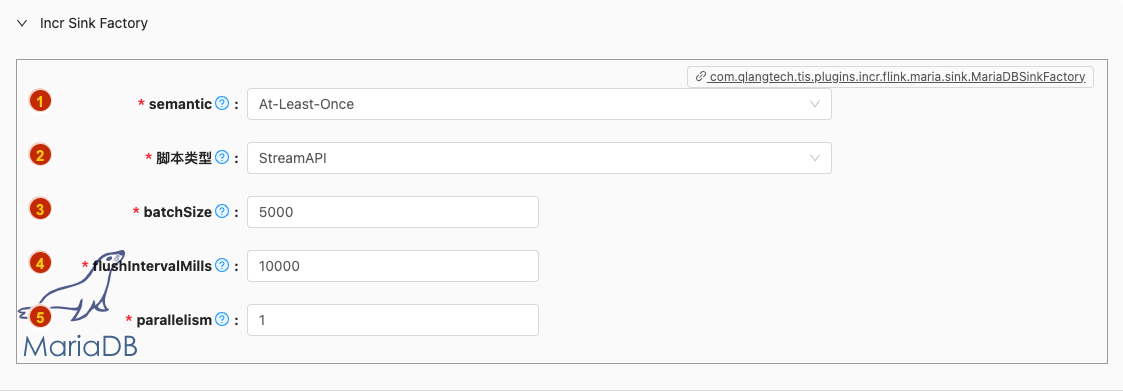
Task: Click the red number 4 badge
Action: (40, 263)
